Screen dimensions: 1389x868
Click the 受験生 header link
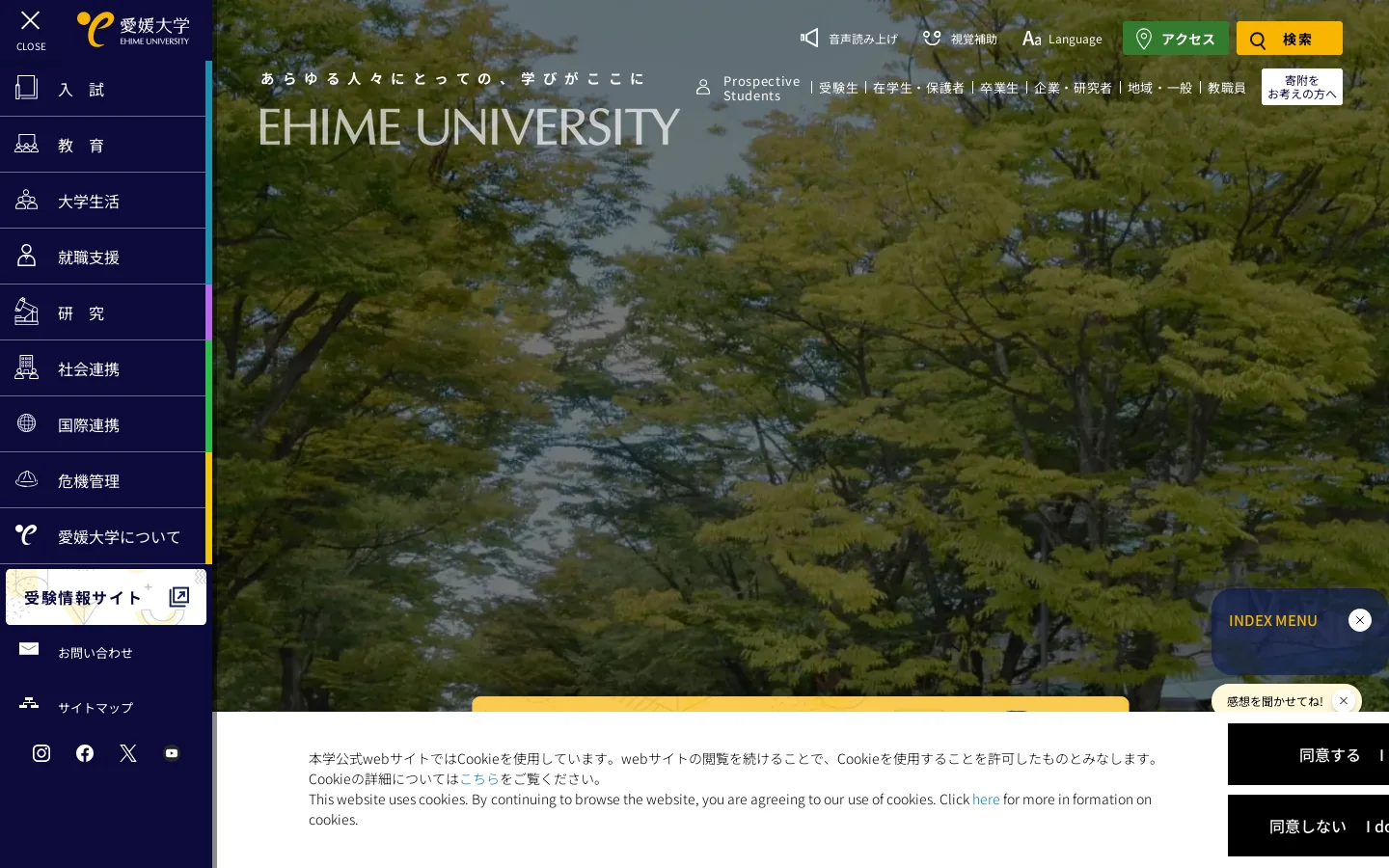point(838,88)
